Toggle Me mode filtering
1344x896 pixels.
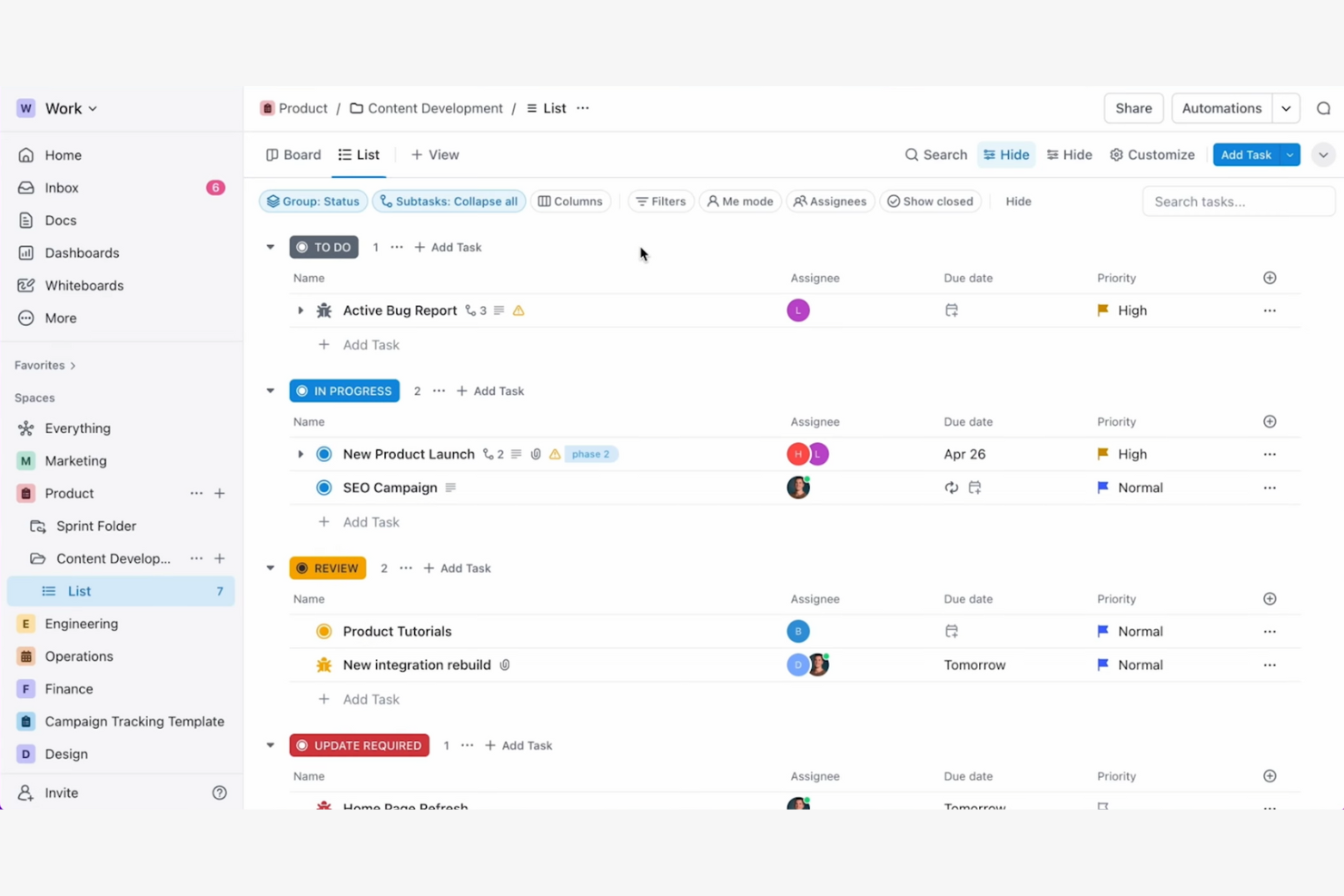click(740, 201)
